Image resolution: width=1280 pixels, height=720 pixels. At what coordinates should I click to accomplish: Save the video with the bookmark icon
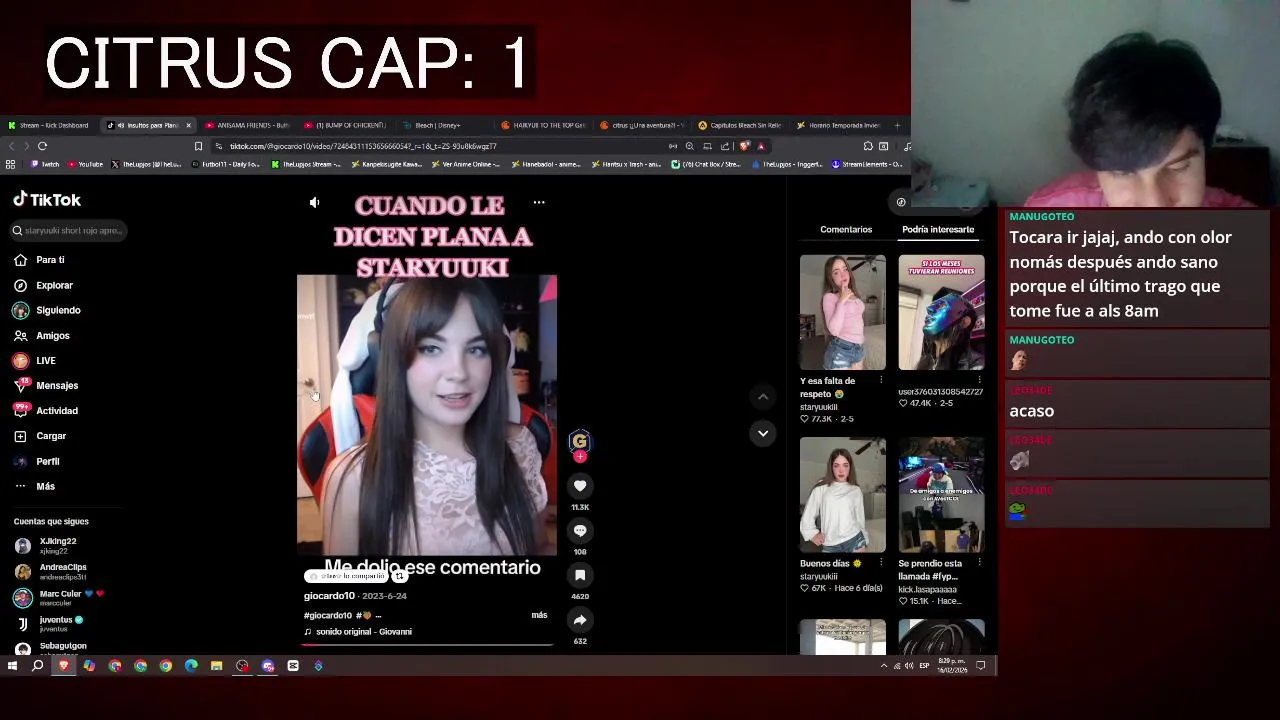(x=580, y=575)
